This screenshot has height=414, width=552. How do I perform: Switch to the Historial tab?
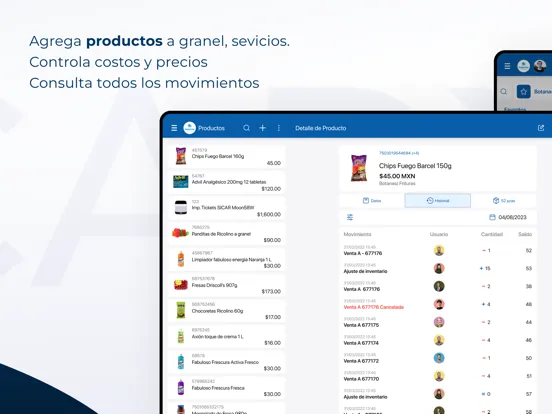[x=438, y=201]
